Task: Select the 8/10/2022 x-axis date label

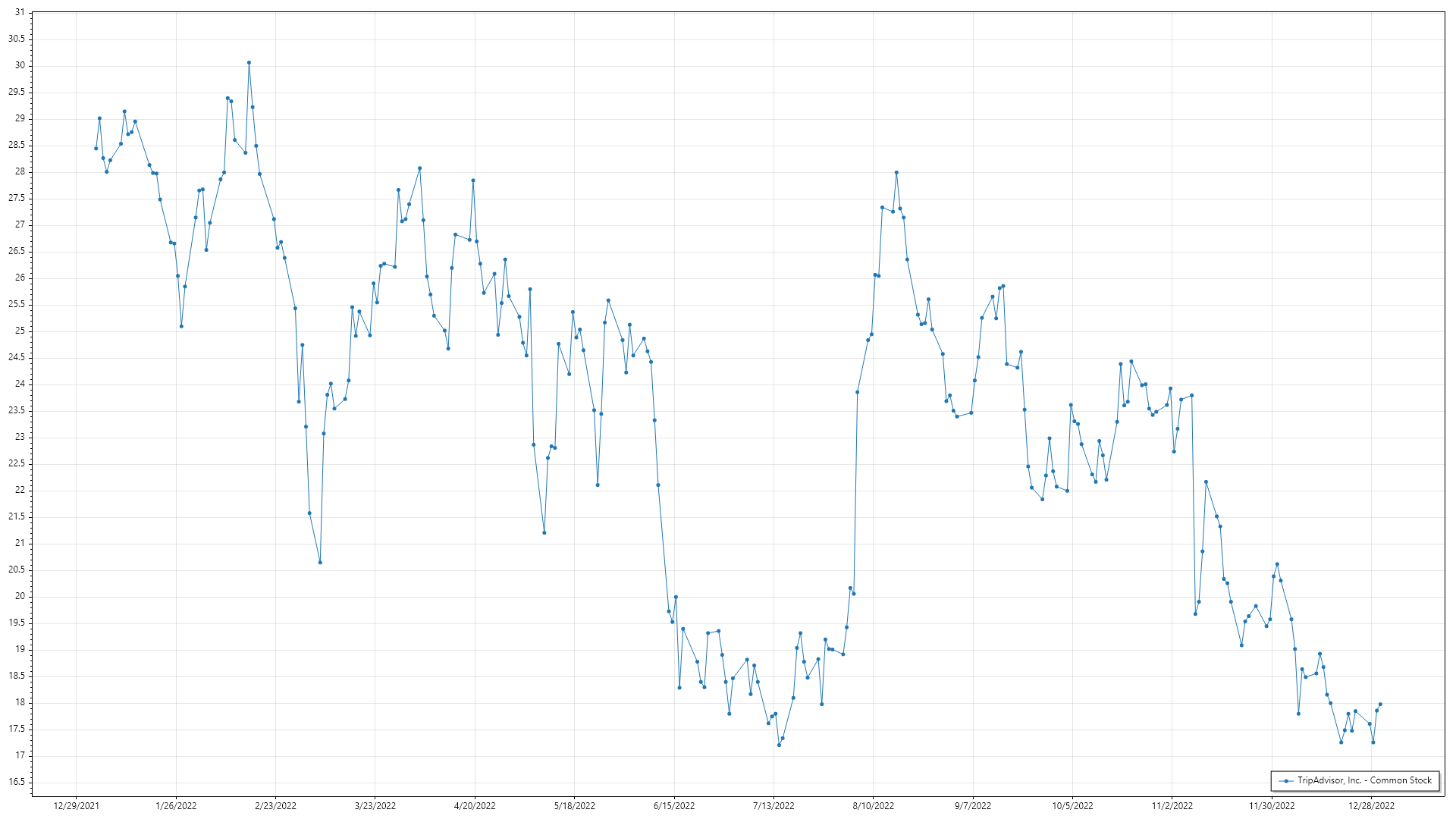Action: click(874, 805)
